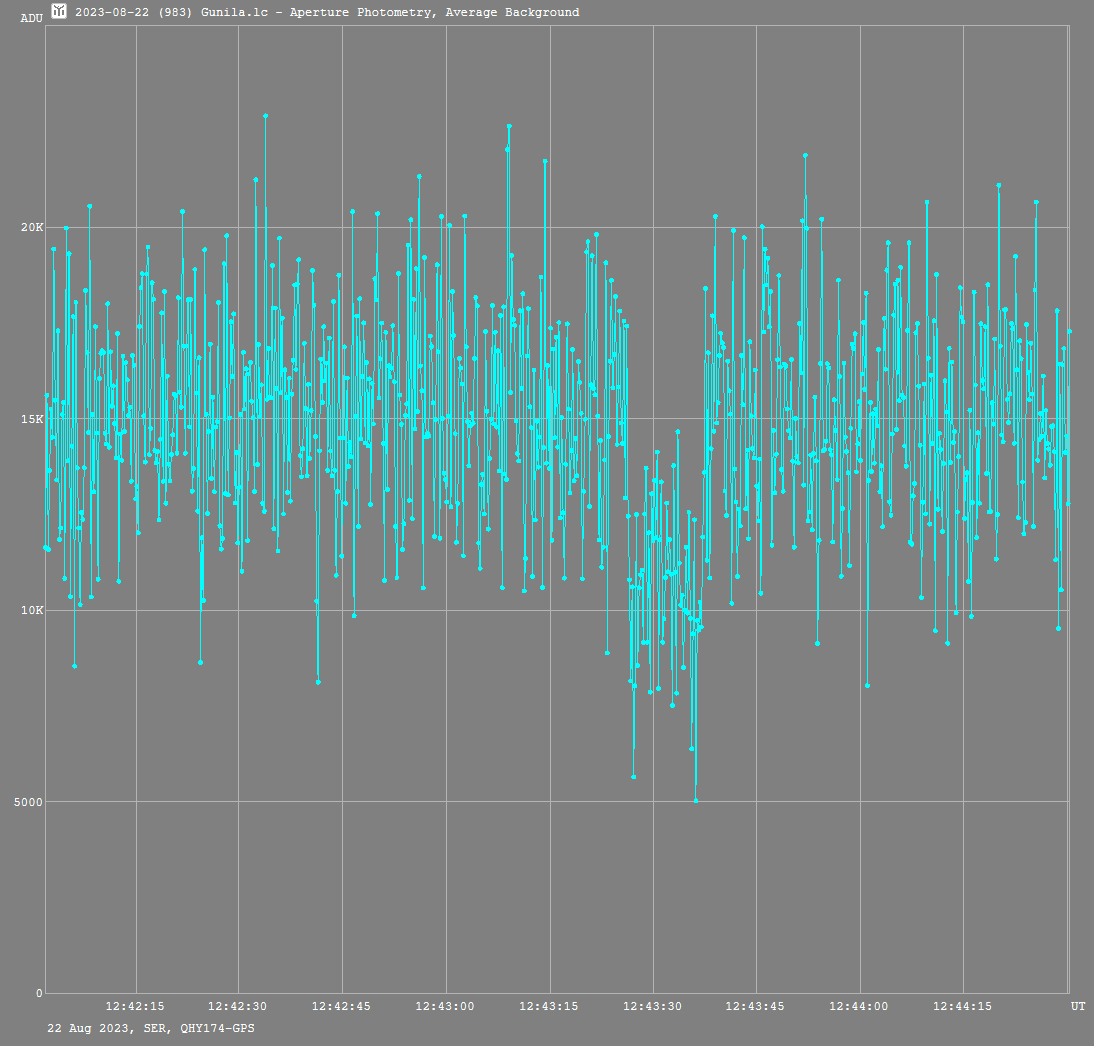The image size is (1094, 1046).
Task: Click the '22 Aug 2023, SER, QHY174-GPS' footer text
Action: click(151, 1029)
